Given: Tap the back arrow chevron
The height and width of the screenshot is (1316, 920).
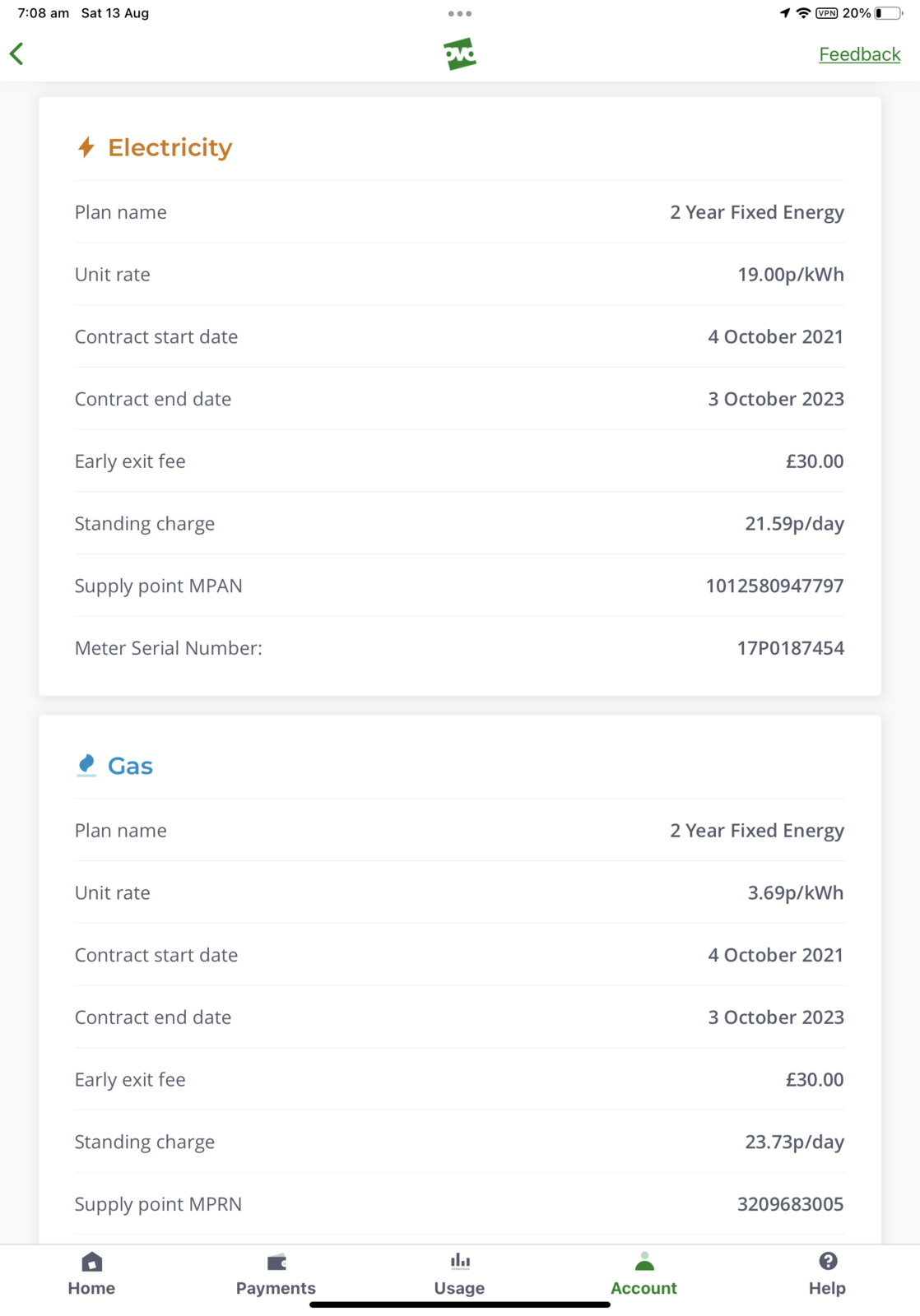Looking at the screenshot, I should coord(17,54).
